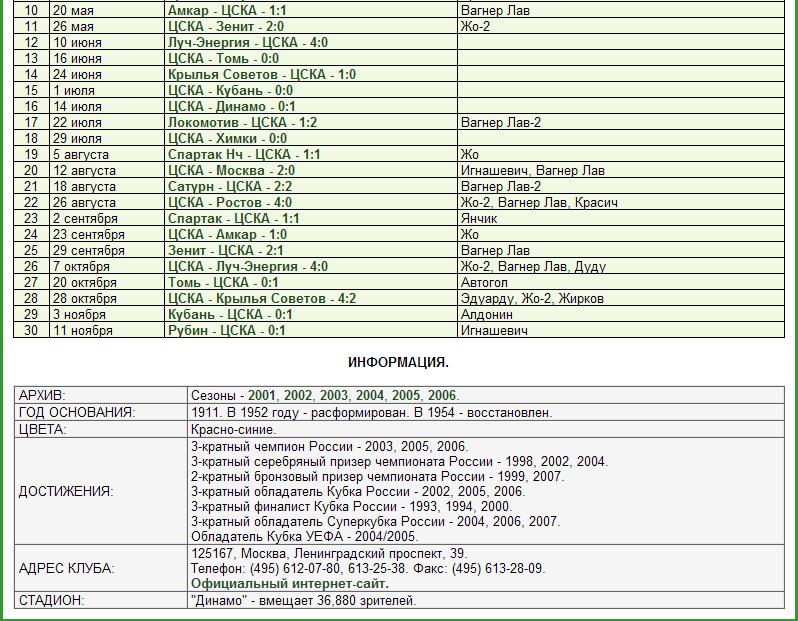Open the ЦСКА - Динамо - 0:1 match link
This screenshot has height=621, width=798.
click(x=232, y=107)
